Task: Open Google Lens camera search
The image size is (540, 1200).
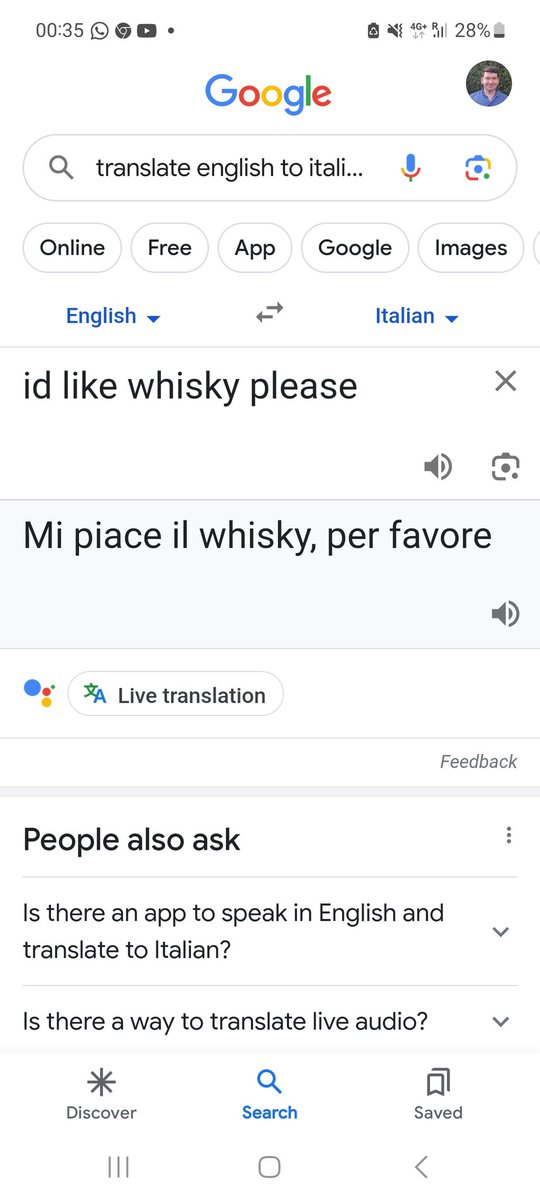Action: 478,168
